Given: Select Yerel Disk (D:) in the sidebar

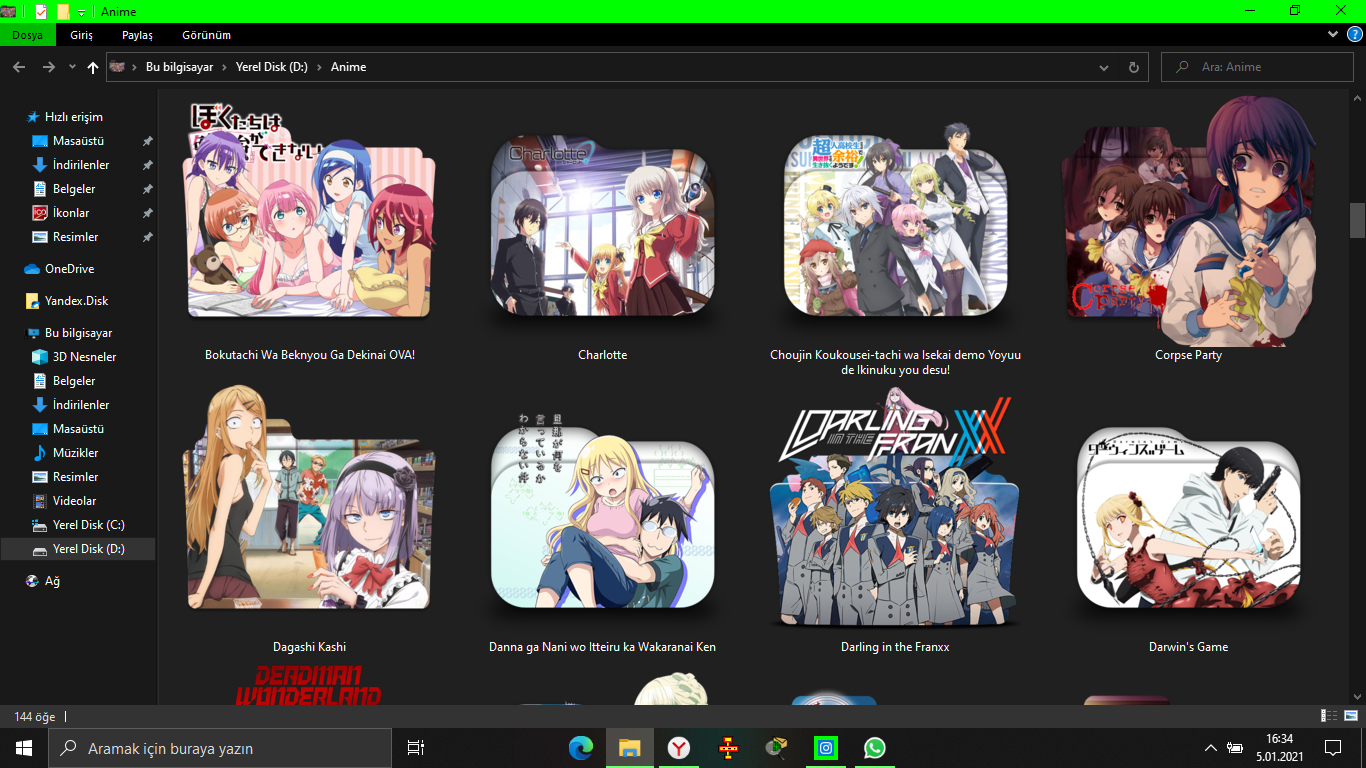Looking at the screenshot, I should coord(77,549).
